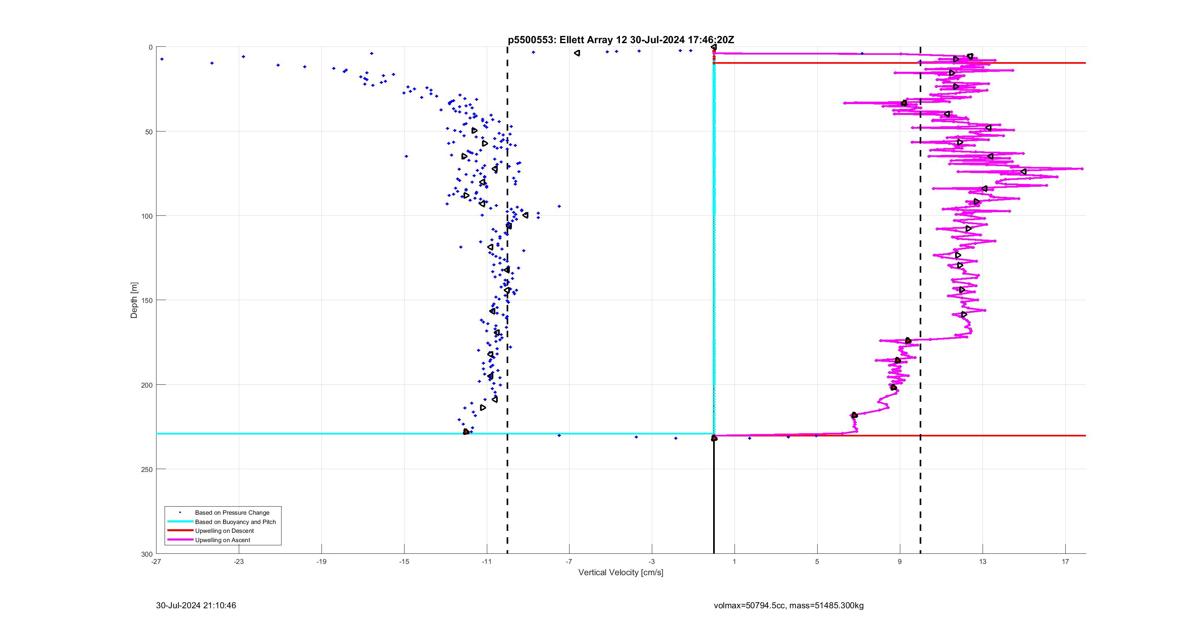Click legend entry 'Upwelling on Ascent'
The height and width of the screenshot is (622, 1200).
(x=223, y=539)
